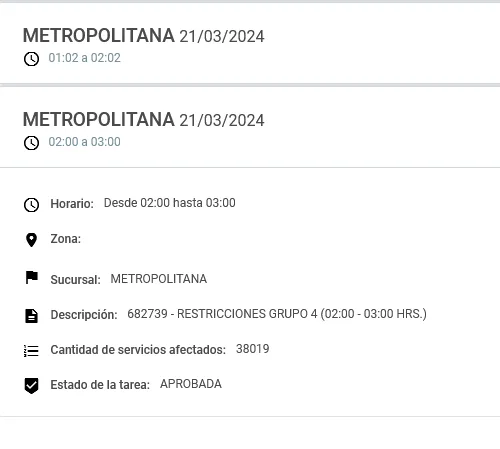Viewport: 500px width, 449px height.
Task: Click the 01:02 a 02:02 time range
Action: coord(84,58)
